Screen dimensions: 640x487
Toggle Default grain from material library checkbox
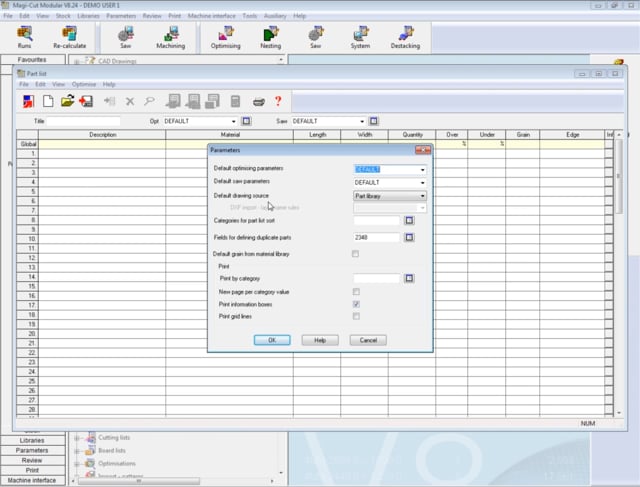(x=356, y=254)
